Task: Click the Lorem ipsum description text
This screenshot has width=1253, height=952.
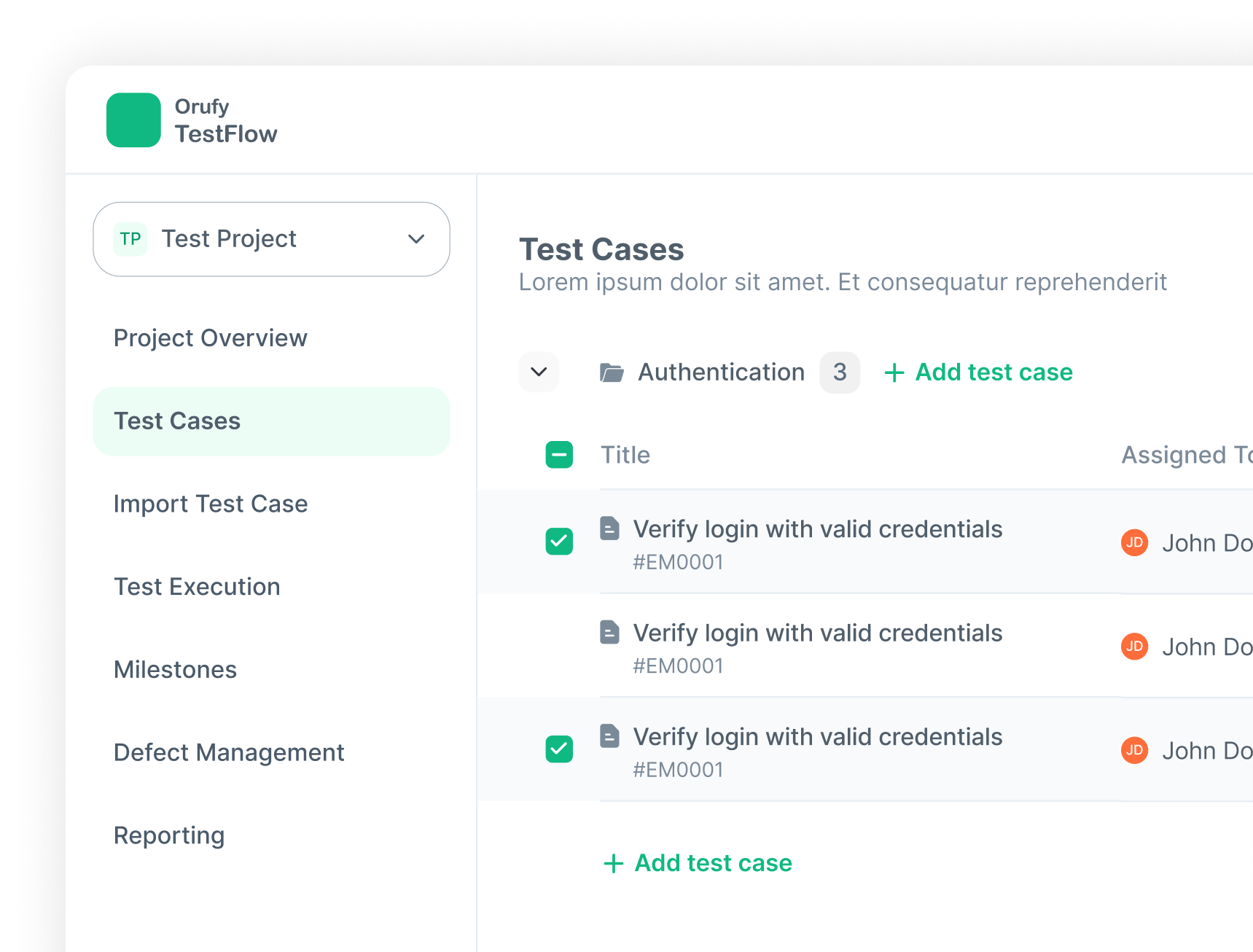Action: pyautogui.click(x=843, y=282)
